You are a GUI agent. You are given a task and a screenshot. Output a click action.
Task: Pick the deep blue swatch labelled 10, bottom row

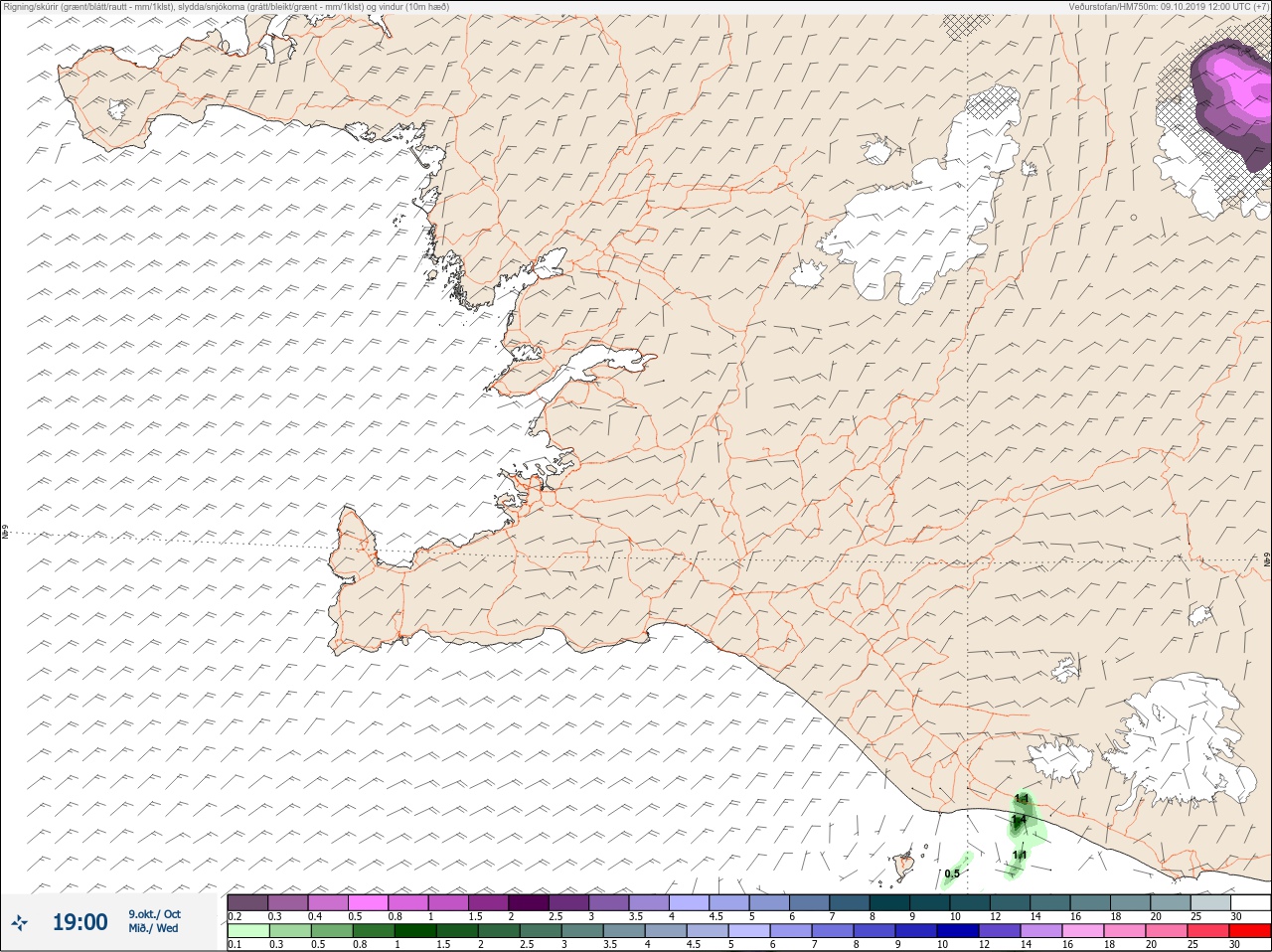[x=958, y=931]
